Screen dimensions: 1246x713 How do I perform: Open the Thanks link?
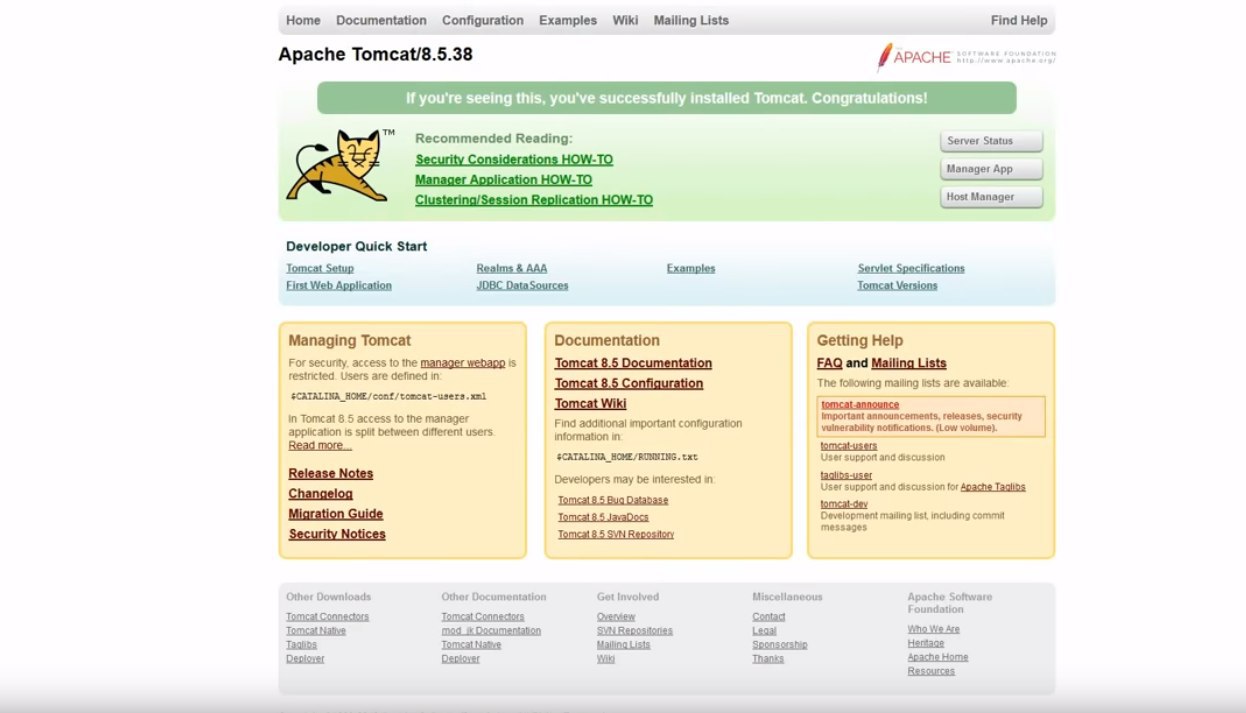pos(768,659)
